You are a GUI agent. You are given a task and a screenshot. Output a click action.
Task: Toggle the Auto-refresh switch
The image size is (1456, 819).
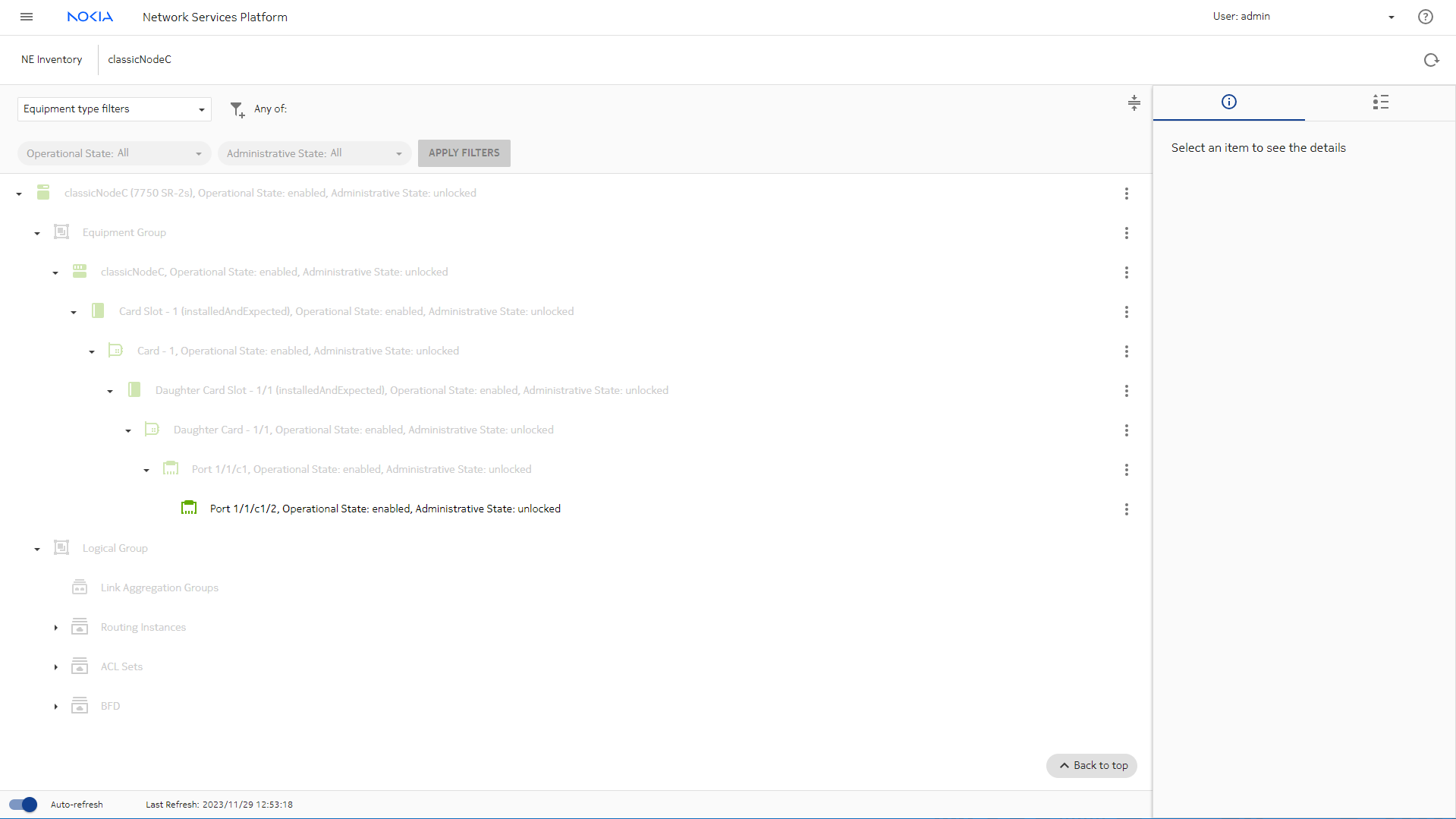click(23, 805)
